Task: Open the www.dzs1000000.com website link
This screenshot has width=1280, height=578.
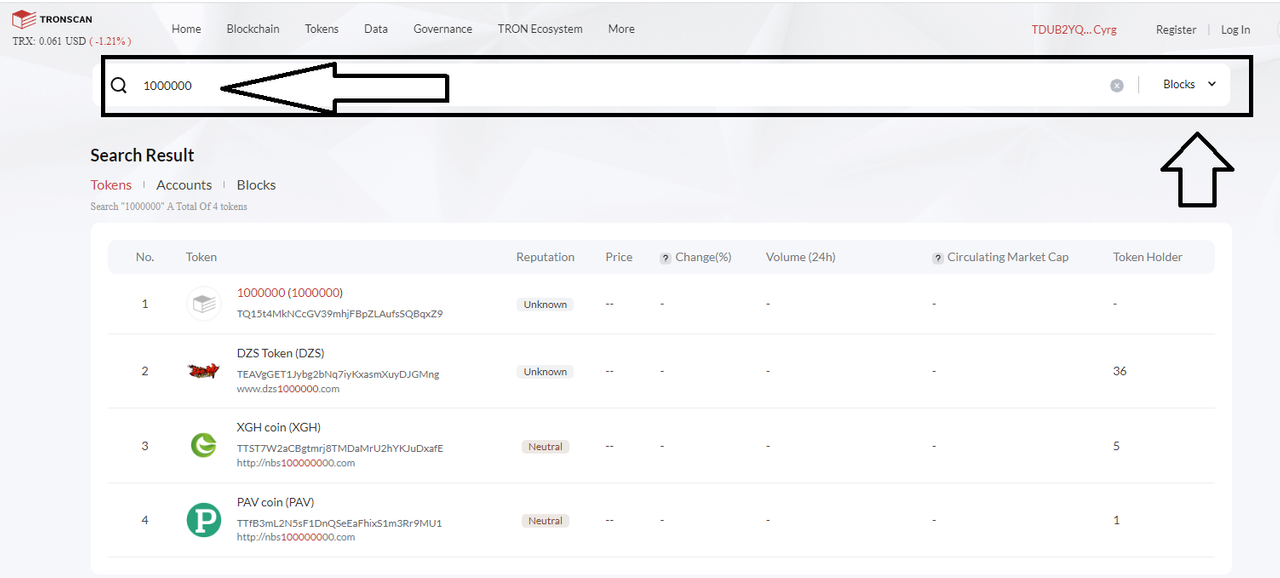Action: [x=288, y=388]
